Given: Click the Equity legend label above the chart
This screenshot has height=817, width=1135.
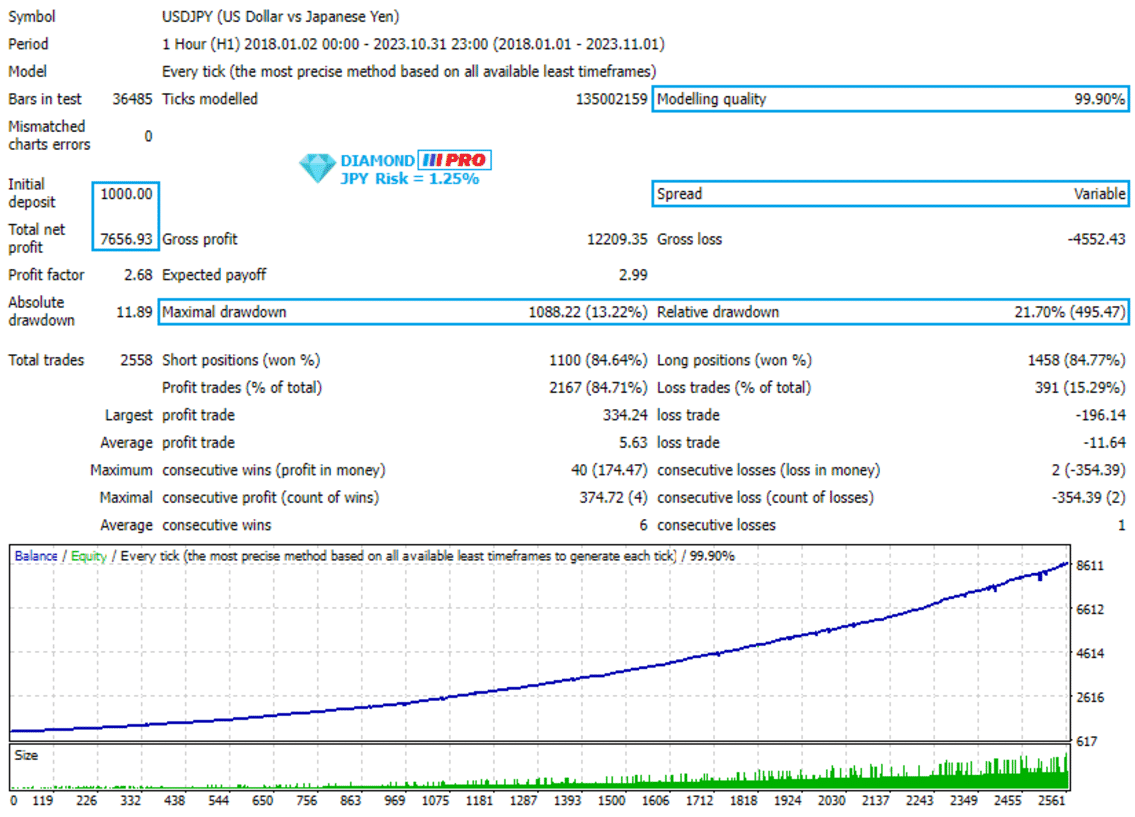Looking at the screenshot, I should point(88,556).
